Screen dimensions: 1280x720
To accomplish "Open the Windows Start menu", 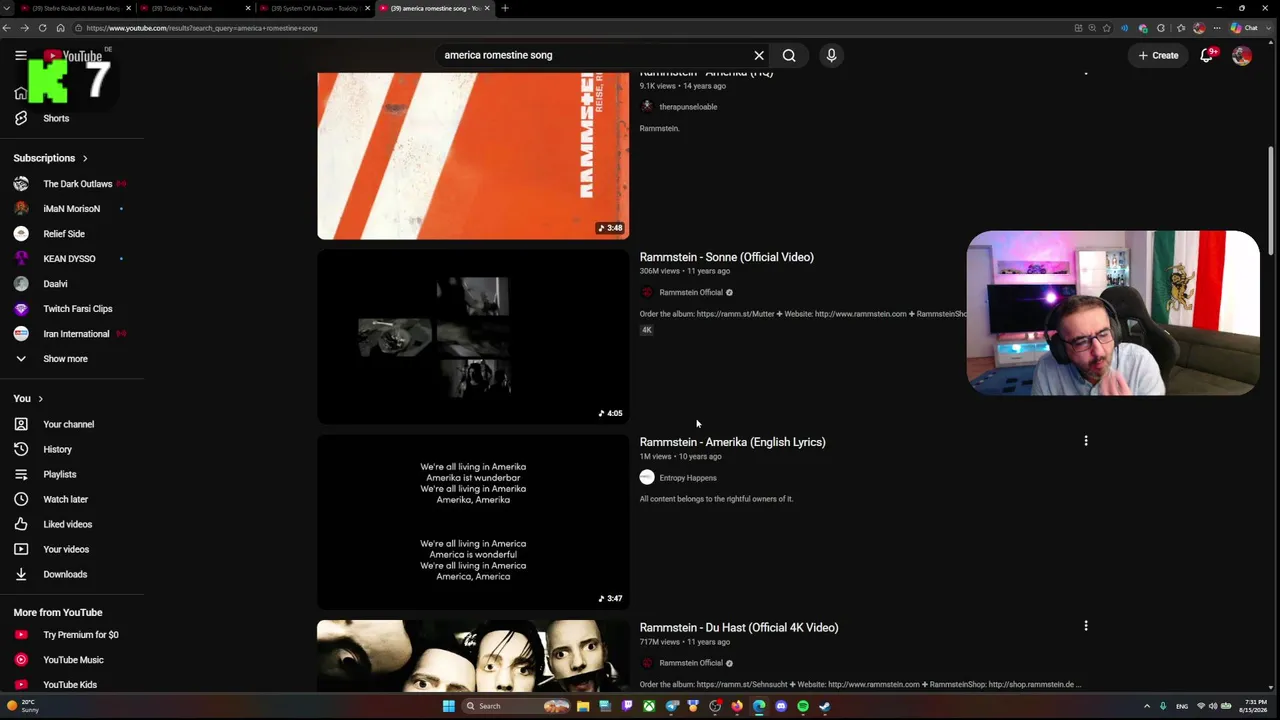I will [449, 706].
